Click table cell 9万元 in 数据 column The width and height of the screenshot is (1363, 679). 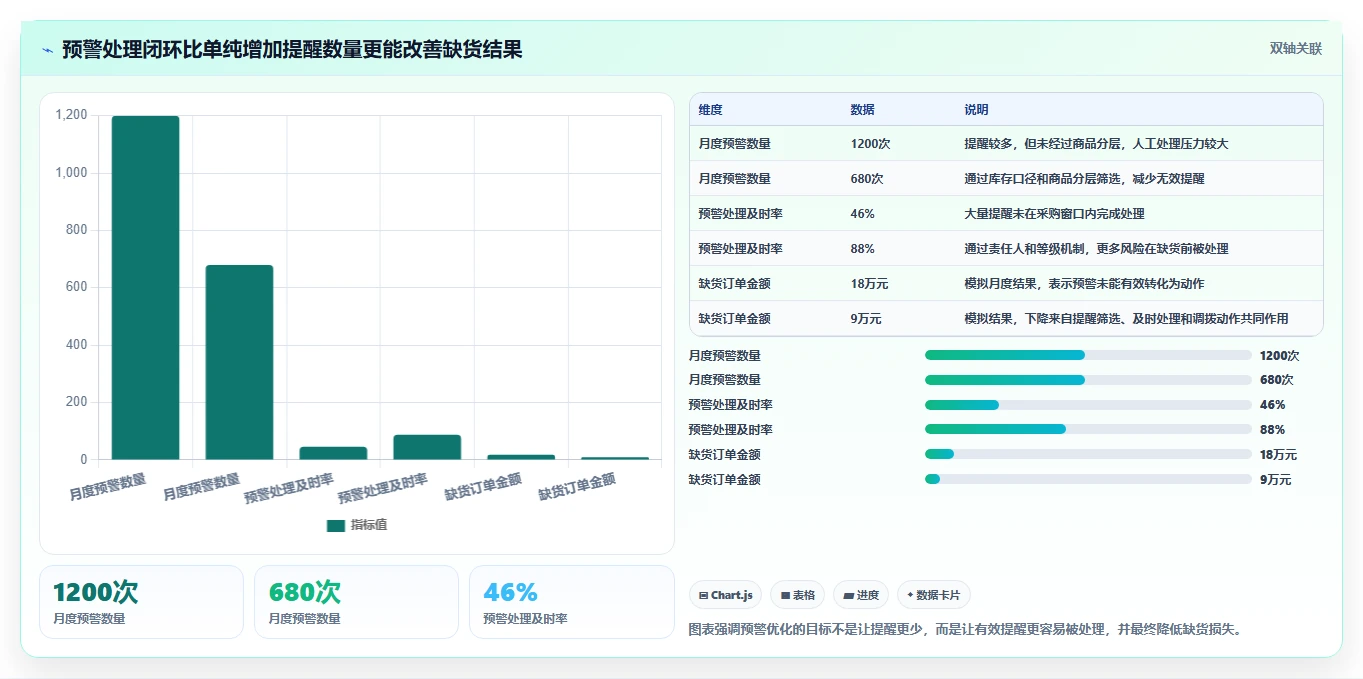click(x=866, y=319)
